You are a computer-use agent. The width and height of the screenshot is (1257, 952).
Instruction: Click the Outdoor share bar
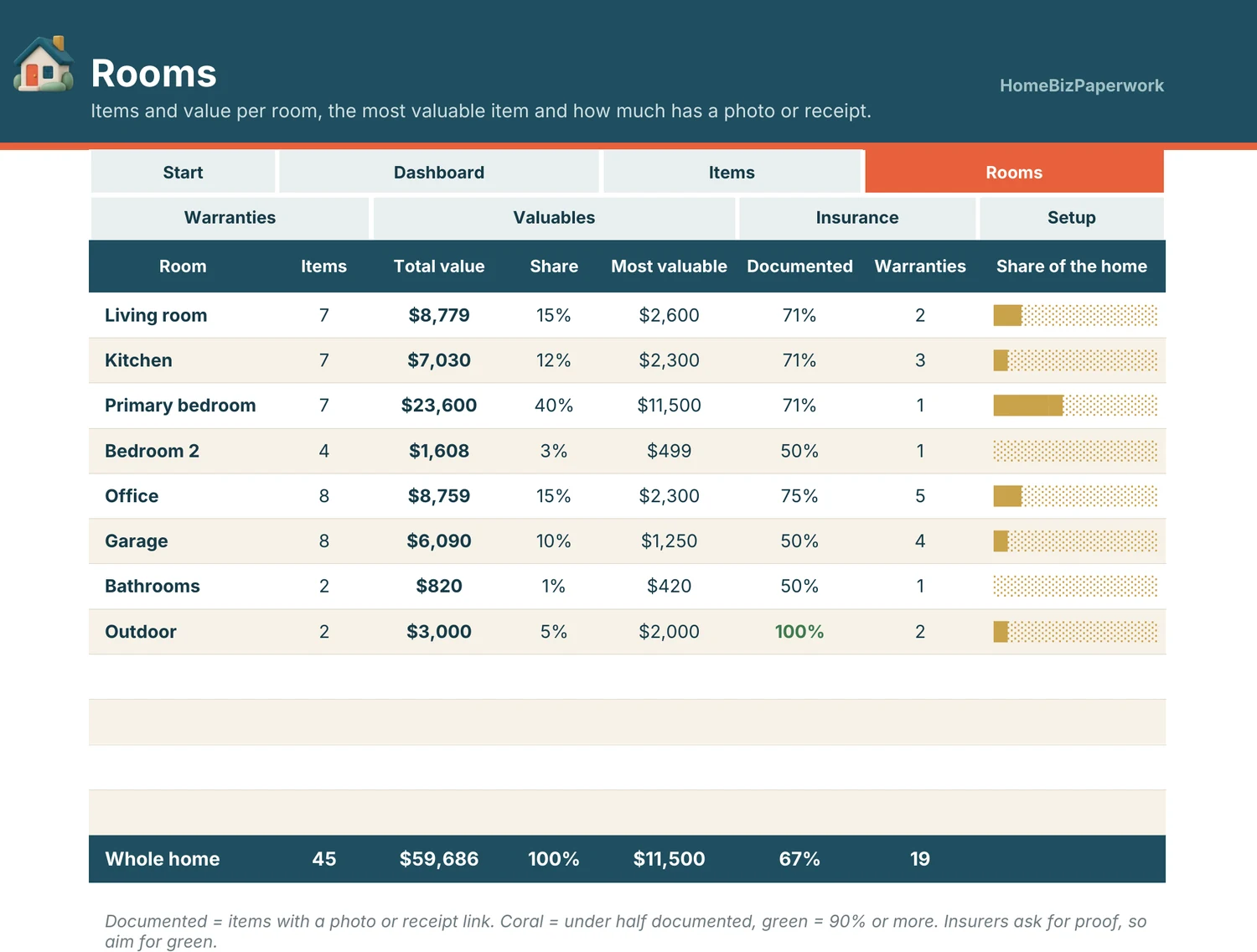[x=1075, y=632]
